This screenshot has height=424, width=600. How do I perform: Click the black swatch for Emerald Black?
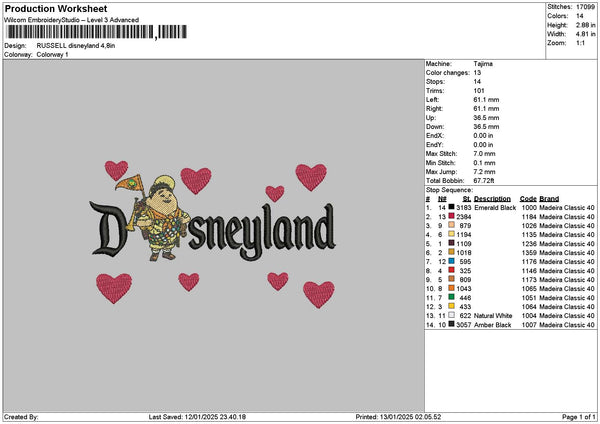[x=452, y=207]
